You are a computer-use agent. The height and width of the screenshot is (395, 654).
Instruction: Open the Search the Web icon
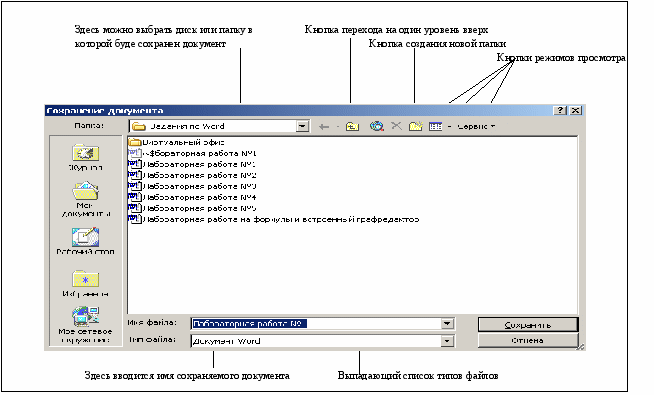377,126
